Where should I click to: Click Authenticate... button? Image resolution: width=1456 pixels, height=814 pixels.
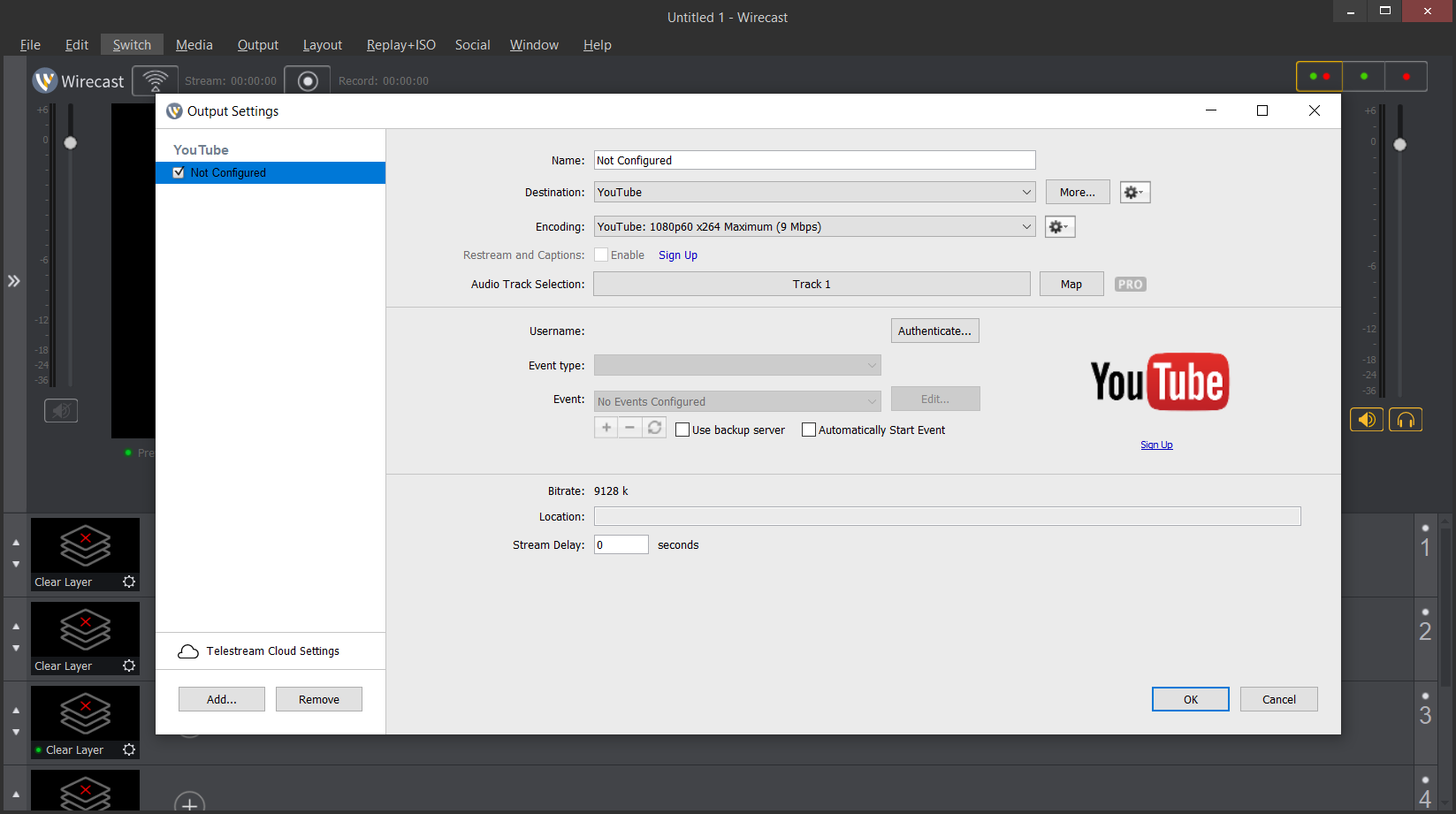pyautogui.click(x=934, y=331)
